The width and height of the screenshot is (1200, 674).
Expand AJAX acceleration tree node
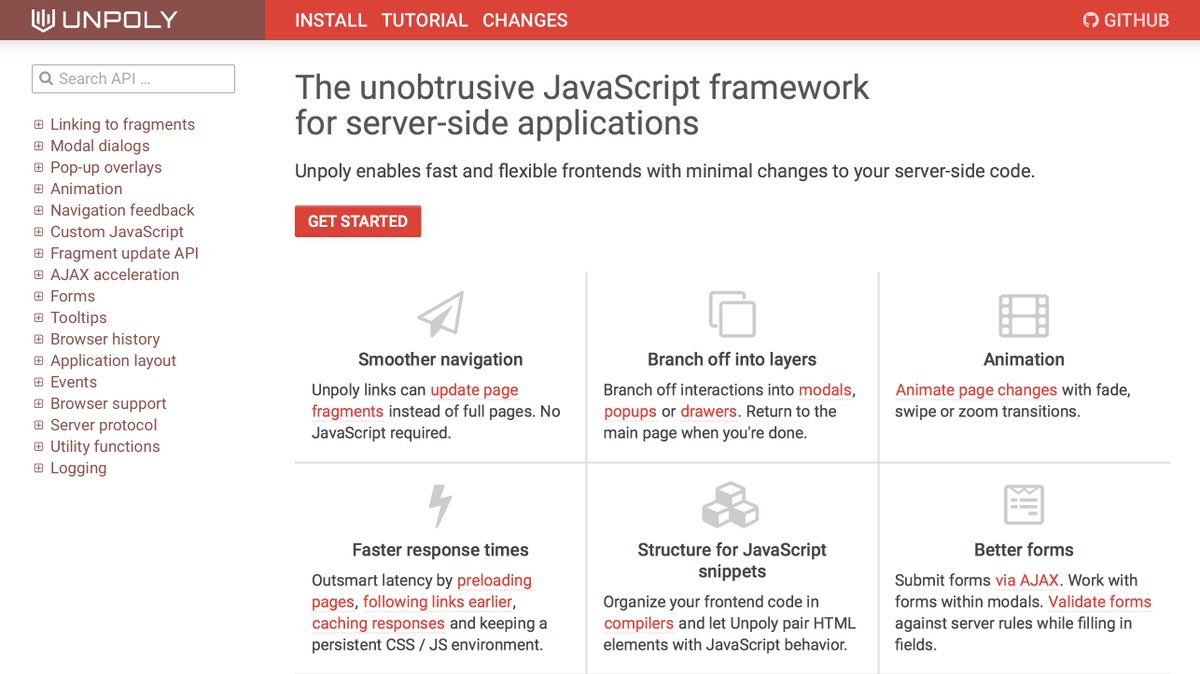pos(39,275)
